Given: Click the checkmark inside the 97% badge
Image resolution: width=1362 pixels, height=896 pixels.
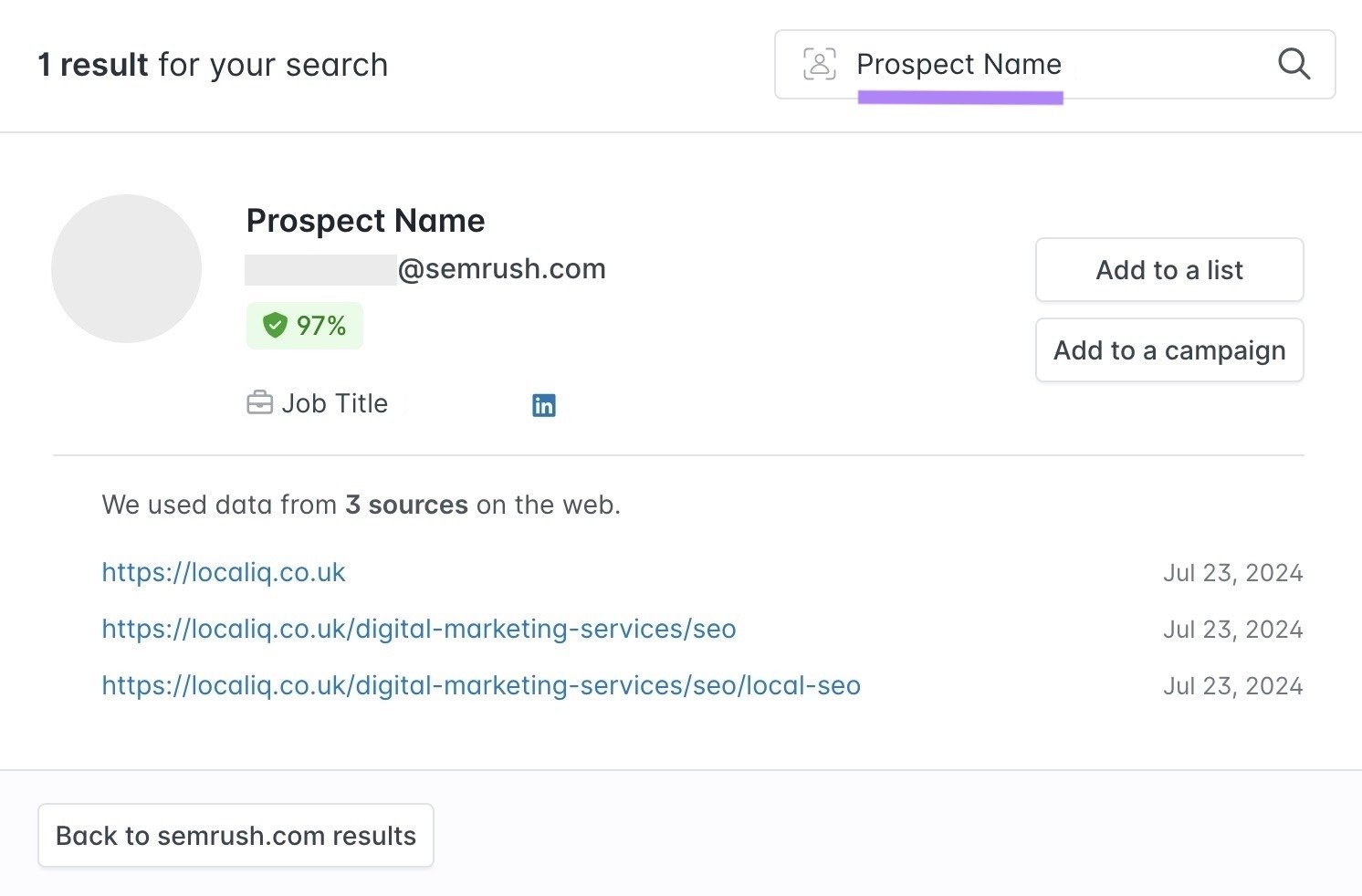Looking at the screenshot, I should pyautogui.click(x=276, y=325).
